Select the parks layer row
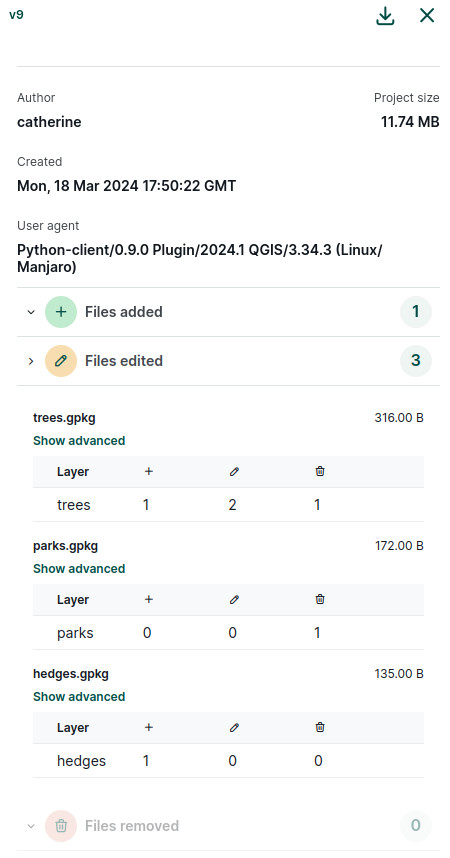The image size is (450, 858). pos(228,633)
